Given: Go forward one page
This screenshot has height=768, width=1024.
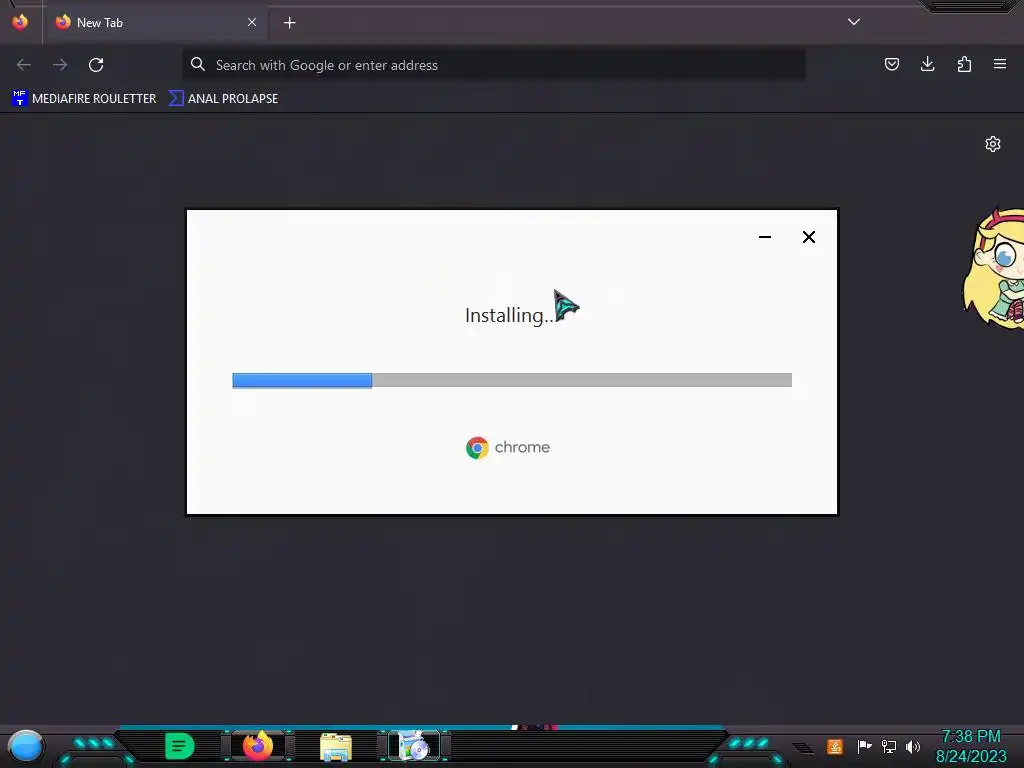Looking at the screenshot, I should (x=60, y=65).
